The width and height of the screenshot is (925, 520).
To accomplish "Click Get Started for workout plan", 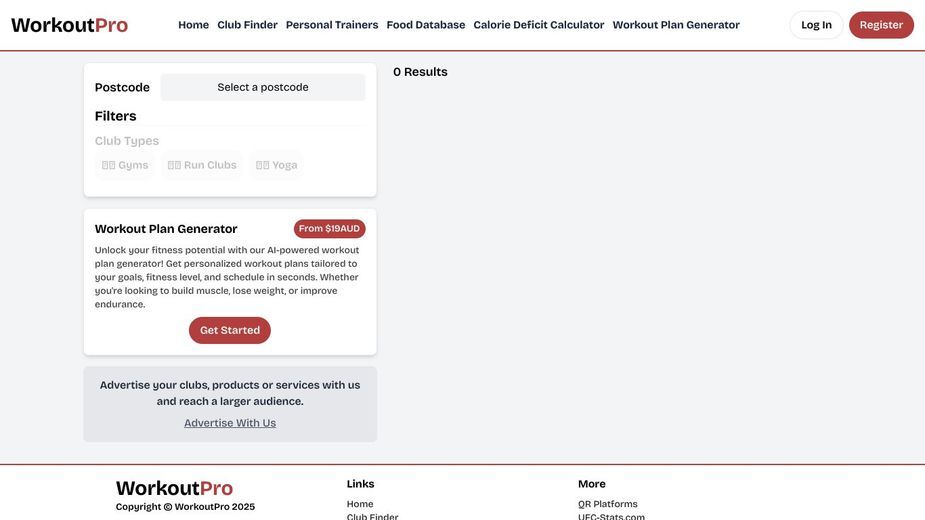I will pyautogui.click(x=230, y=331).
